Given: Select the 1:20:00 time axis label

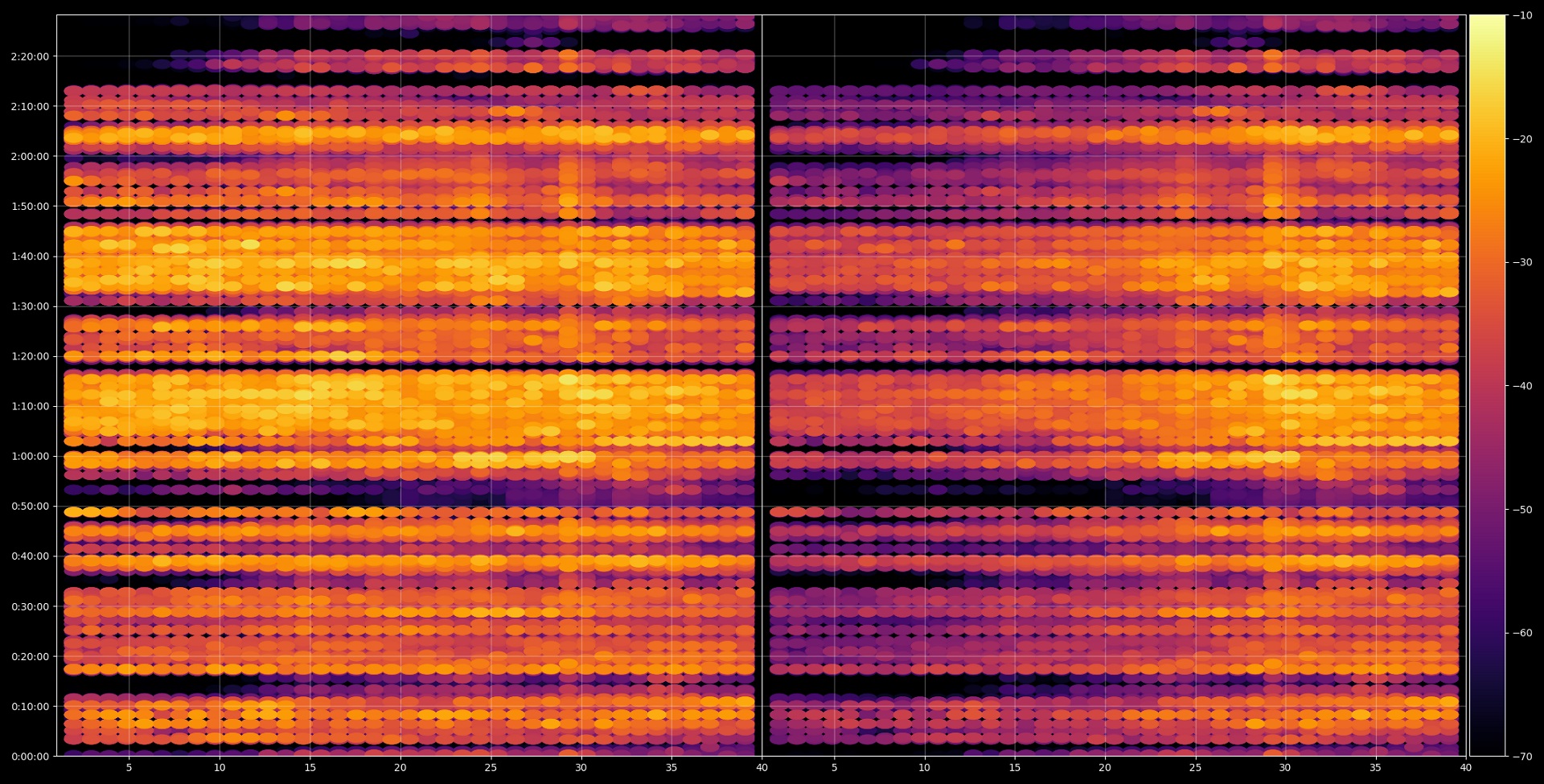Looking at the screenshot, I should tap(30, 357).
